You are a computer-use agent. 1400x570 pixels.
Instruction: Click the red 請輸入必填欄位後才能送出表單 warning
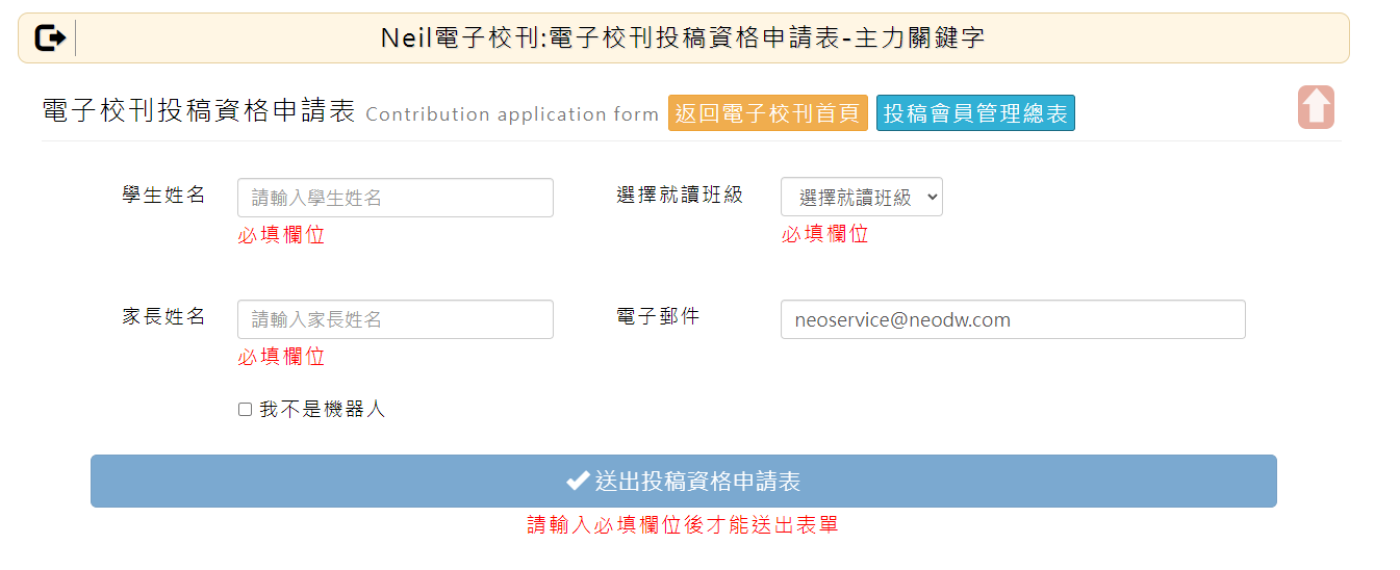pos(683,525)
